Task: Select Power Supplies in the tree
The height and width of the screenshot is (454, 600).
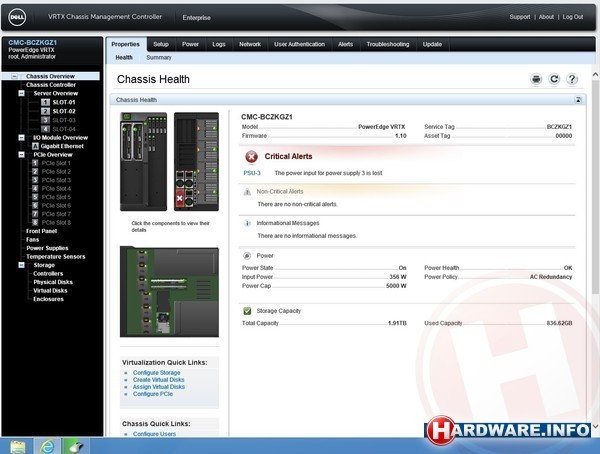Action: tap(47, 248)
